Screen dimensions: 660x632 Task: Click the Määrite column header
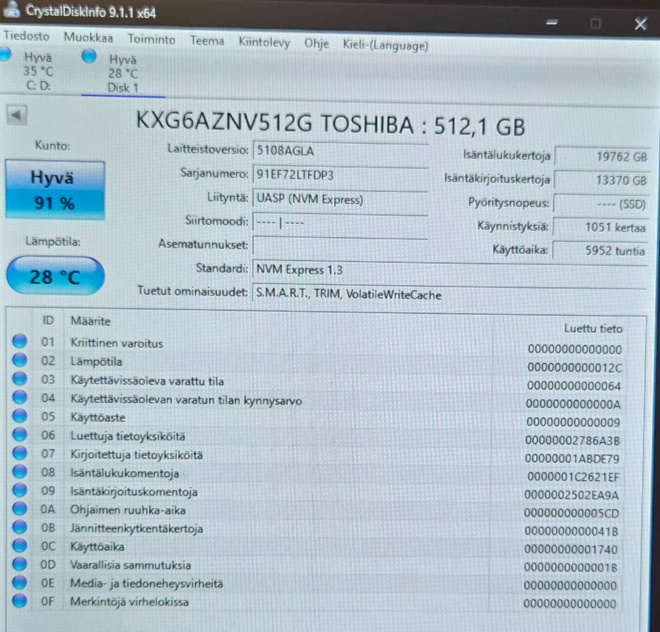90,321
